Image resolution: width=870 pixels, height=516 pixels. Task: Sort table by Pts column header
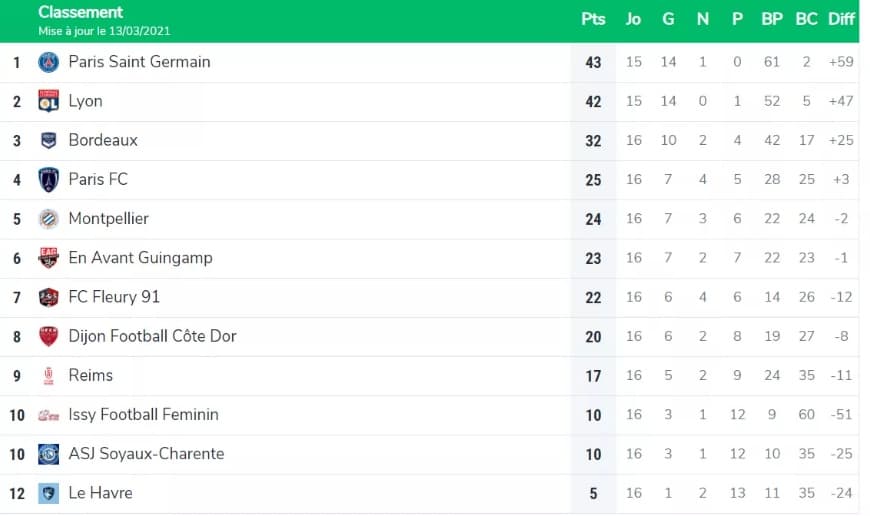pos(593,19)
